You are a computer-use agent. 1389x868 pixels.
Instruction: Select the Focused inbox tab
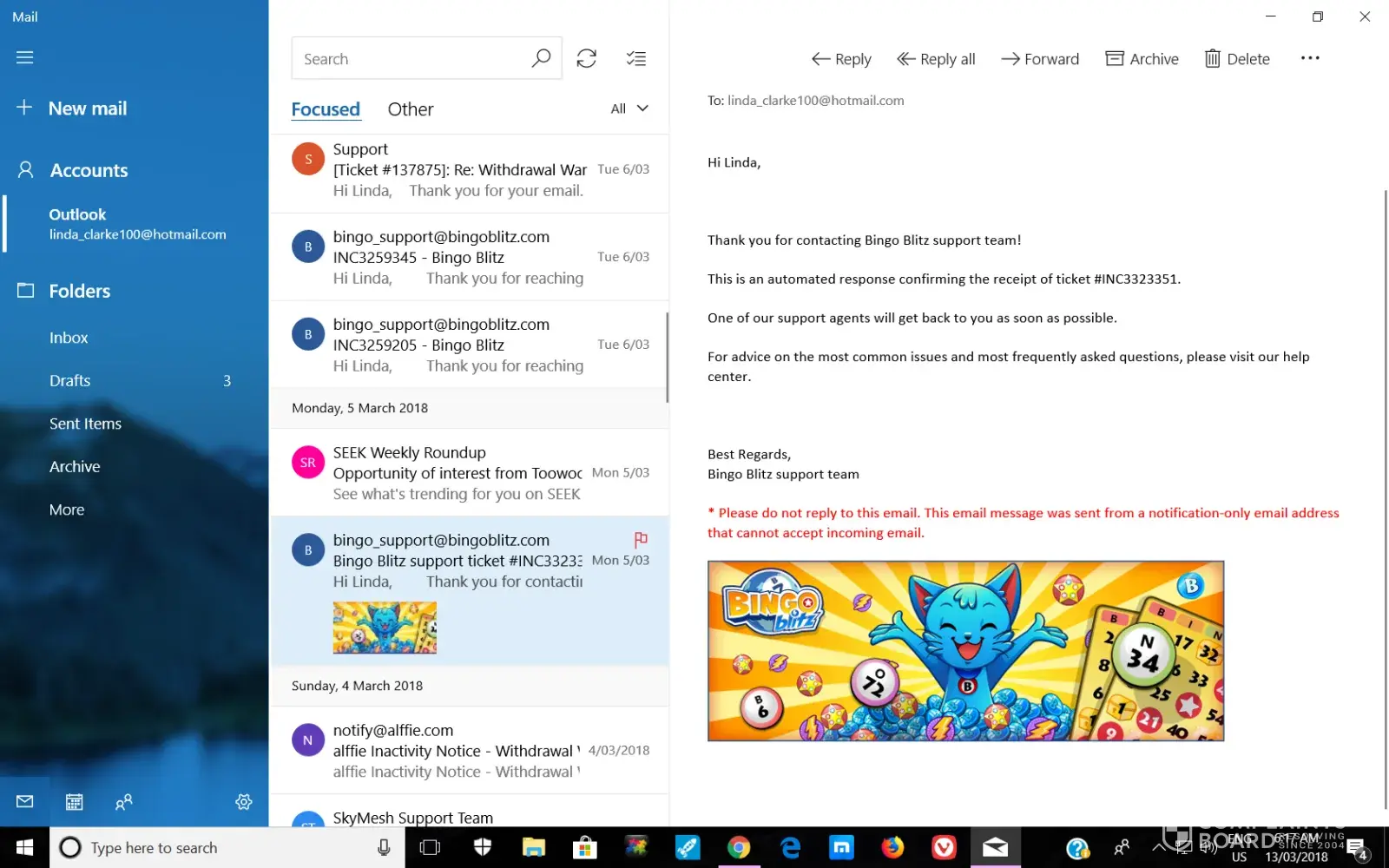[x=326, y=109]
